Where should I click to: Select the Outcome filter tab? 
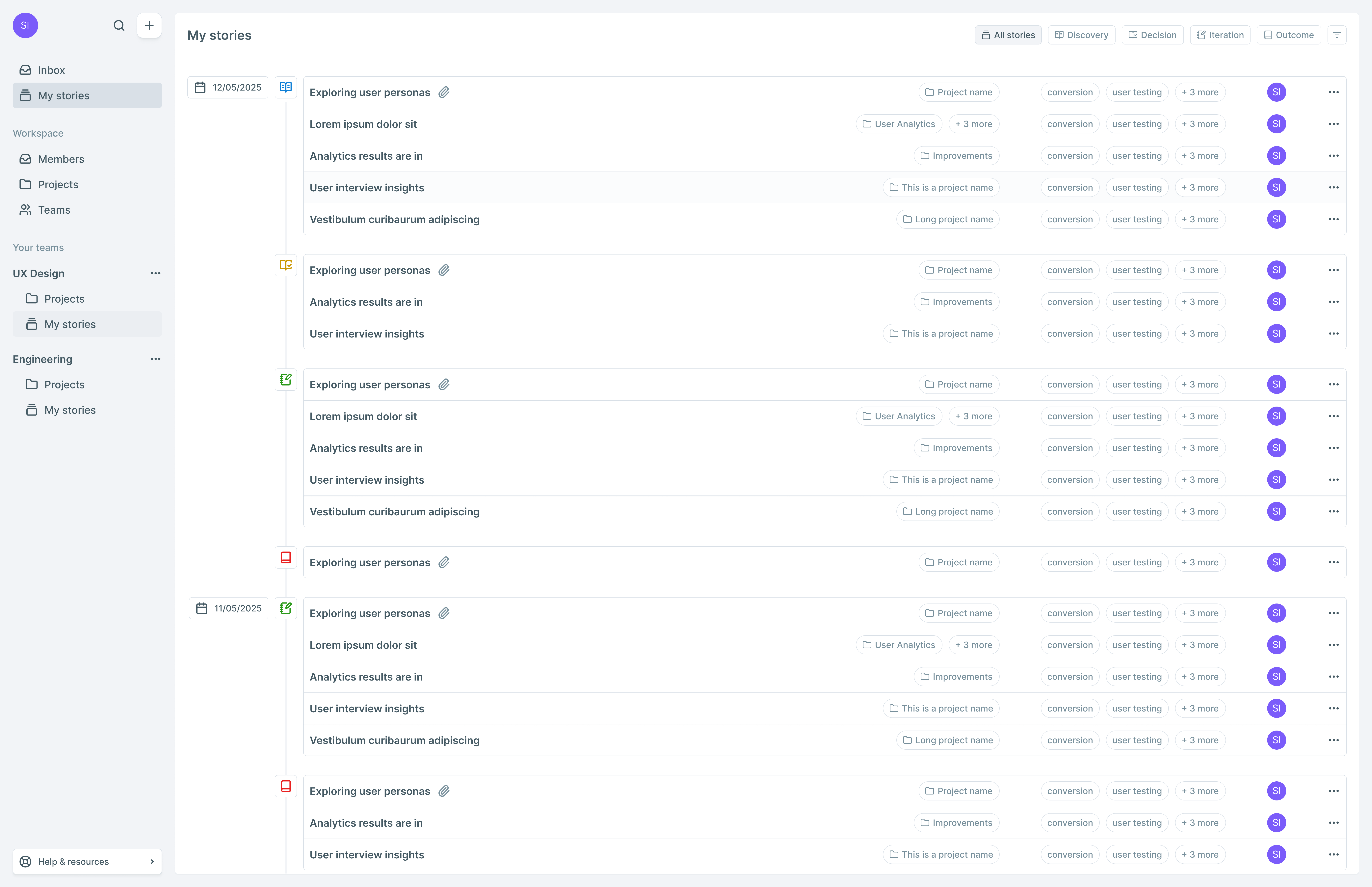pyautogui.click(x=1288, y=35)
